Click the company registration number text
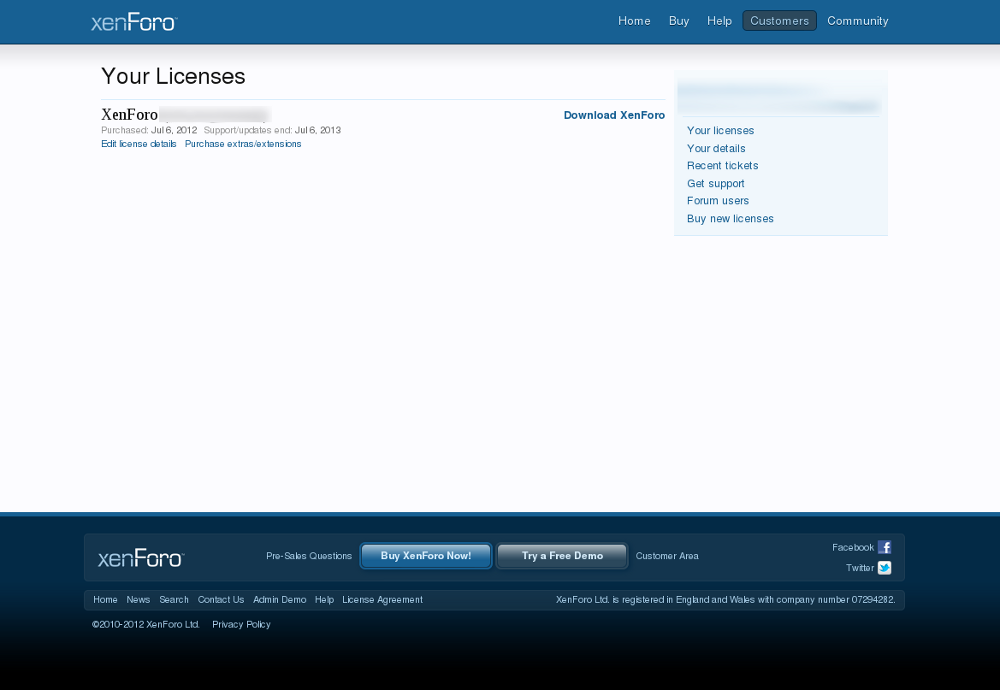This screenshot has height=690, width=1000. pos(725,600)
